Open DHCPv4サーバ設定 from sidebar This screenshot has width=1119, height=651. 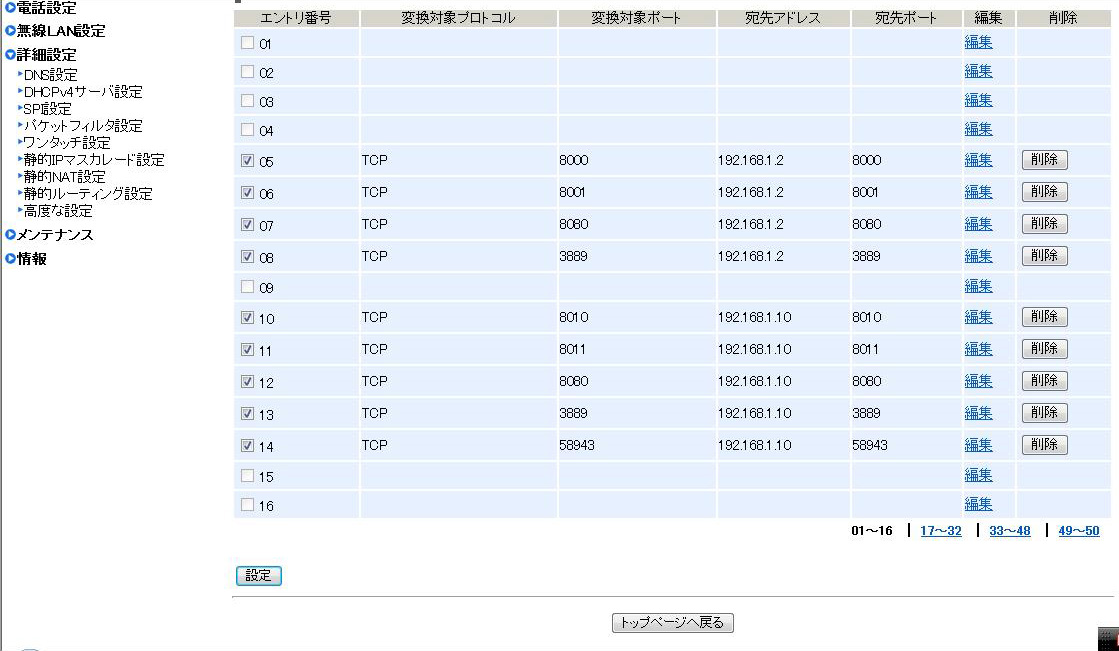tap(83, 92)
